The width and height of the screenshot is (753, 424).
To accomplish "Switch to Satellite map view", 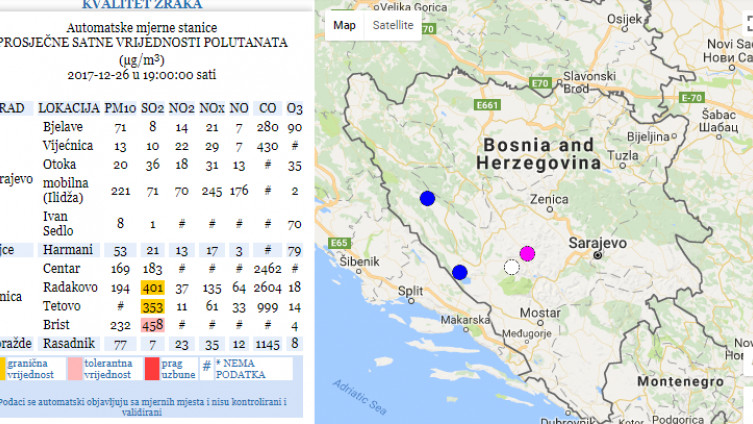I will click(x=392, y=25).
